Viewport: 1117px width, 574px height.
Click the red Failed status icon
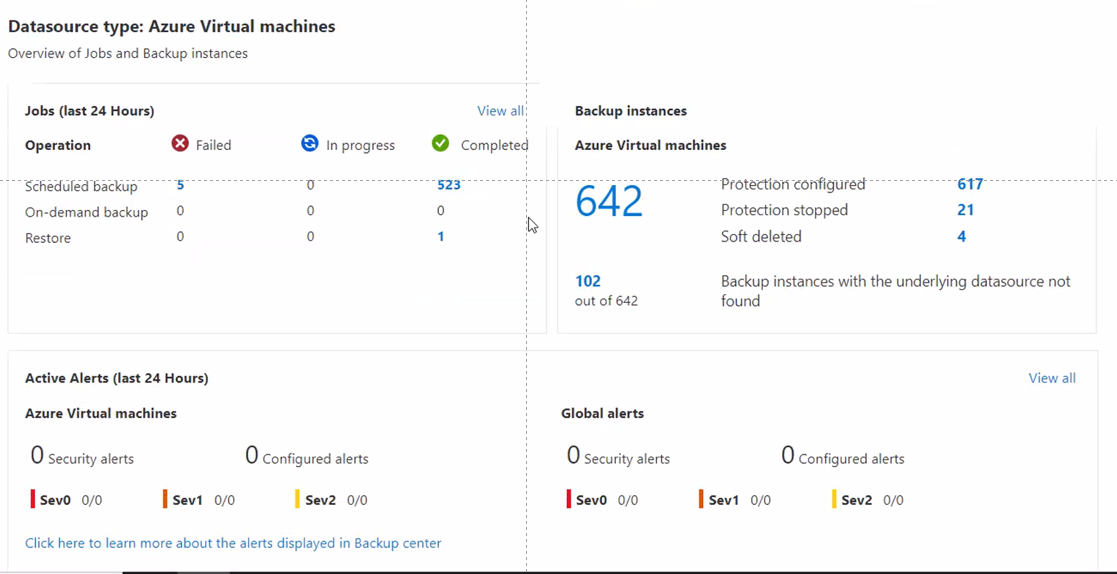point(180,144)
